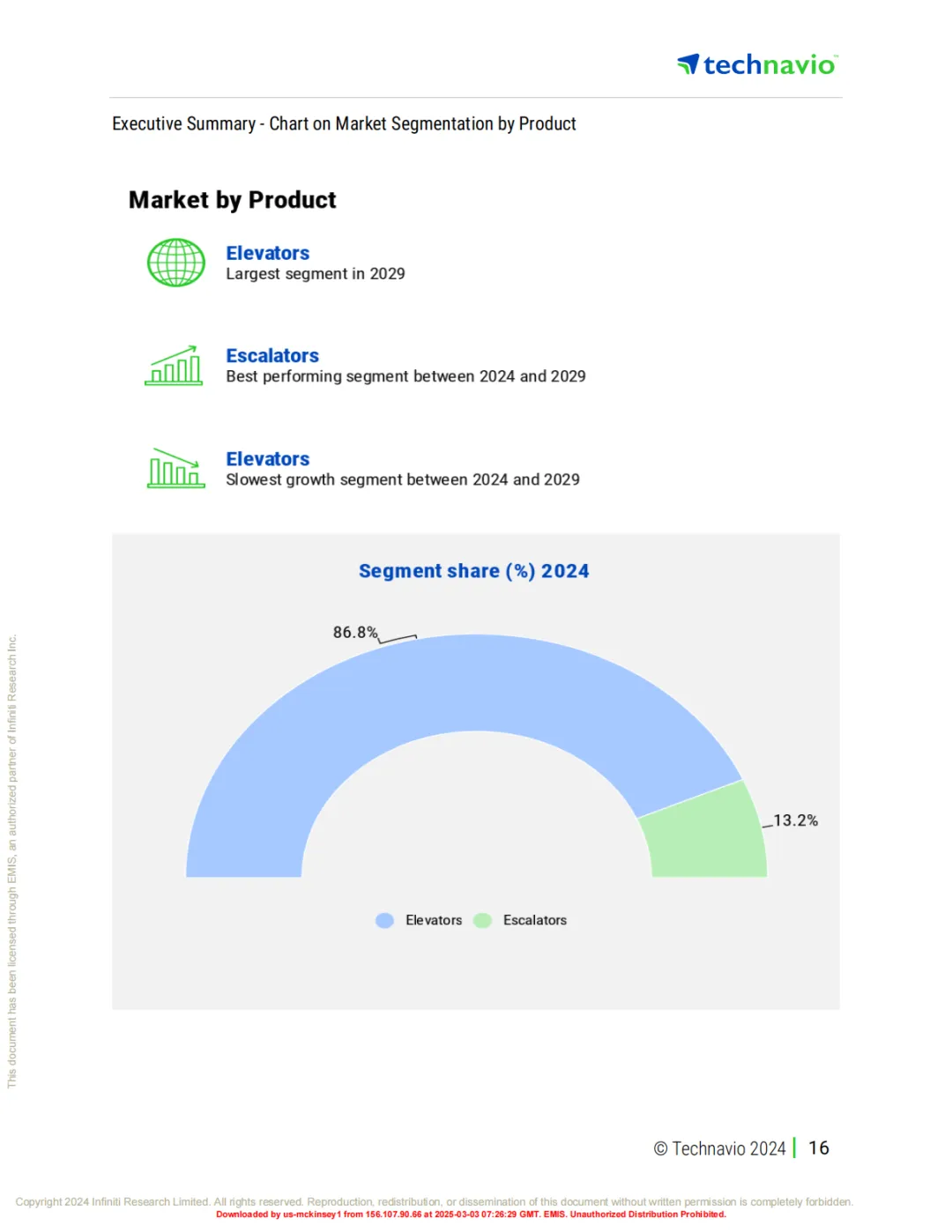Click the 86.8% data label
Viewport: 952px width, 1232px height.
[x=355, y=632]
